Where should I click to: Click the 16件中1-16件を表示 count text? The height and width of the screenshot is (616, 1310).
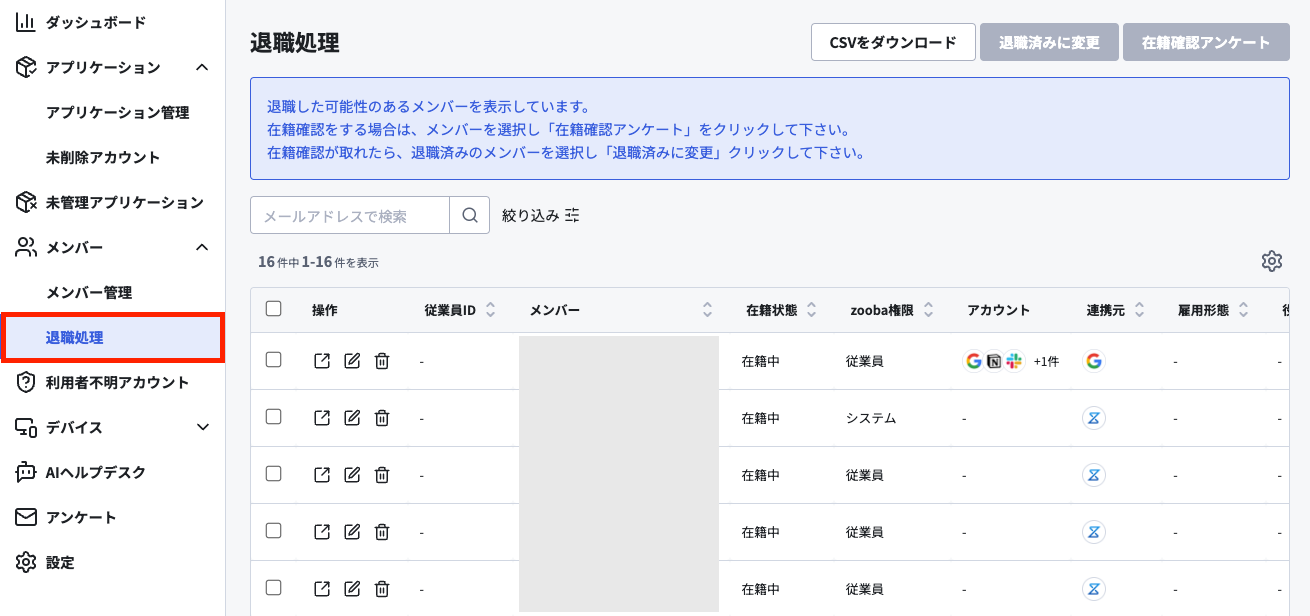[x=318, y=262]
